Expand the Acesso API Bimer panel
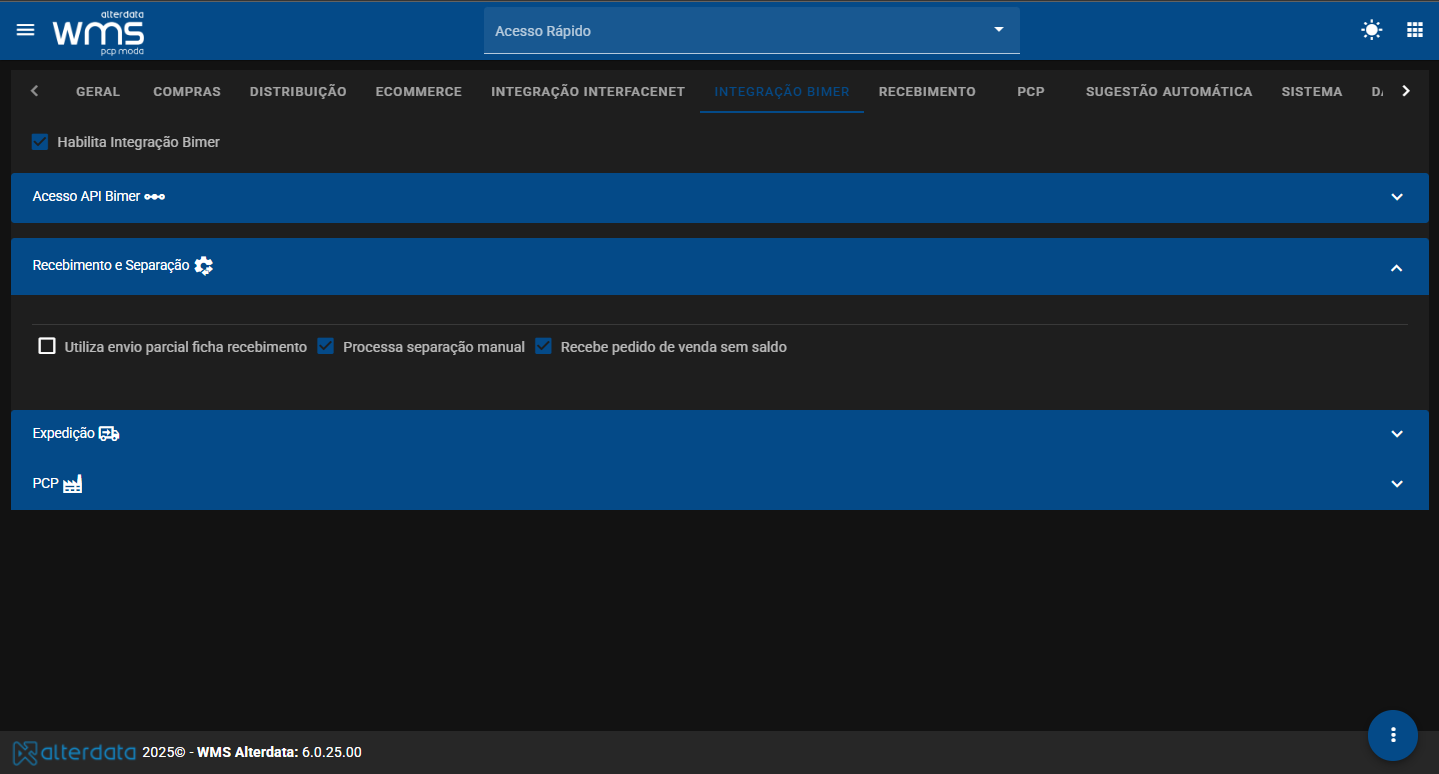Screen dimensions: 1439x774 point(720,198)
